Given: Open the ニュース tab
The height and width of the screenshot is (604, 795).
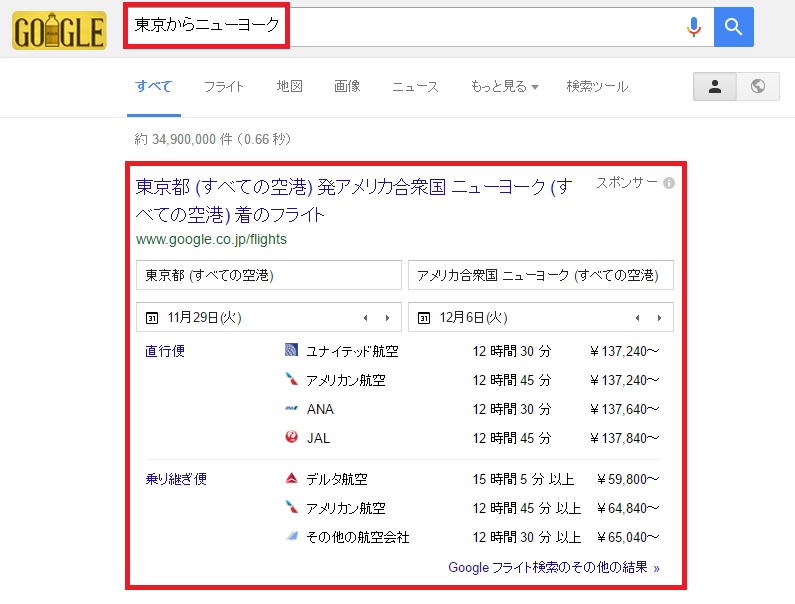Looking at the screenshot, I should point(415,87).
